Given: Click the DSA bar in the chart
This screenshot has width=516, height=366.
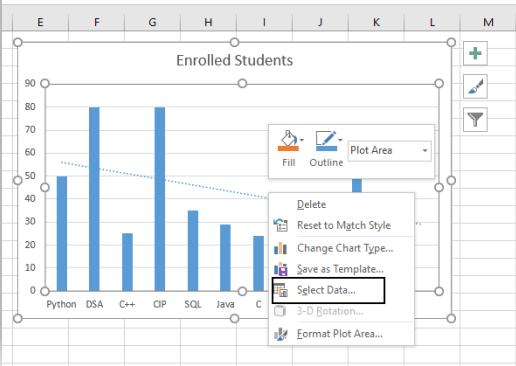Looking at the screenshot, I should coord(94,199).
